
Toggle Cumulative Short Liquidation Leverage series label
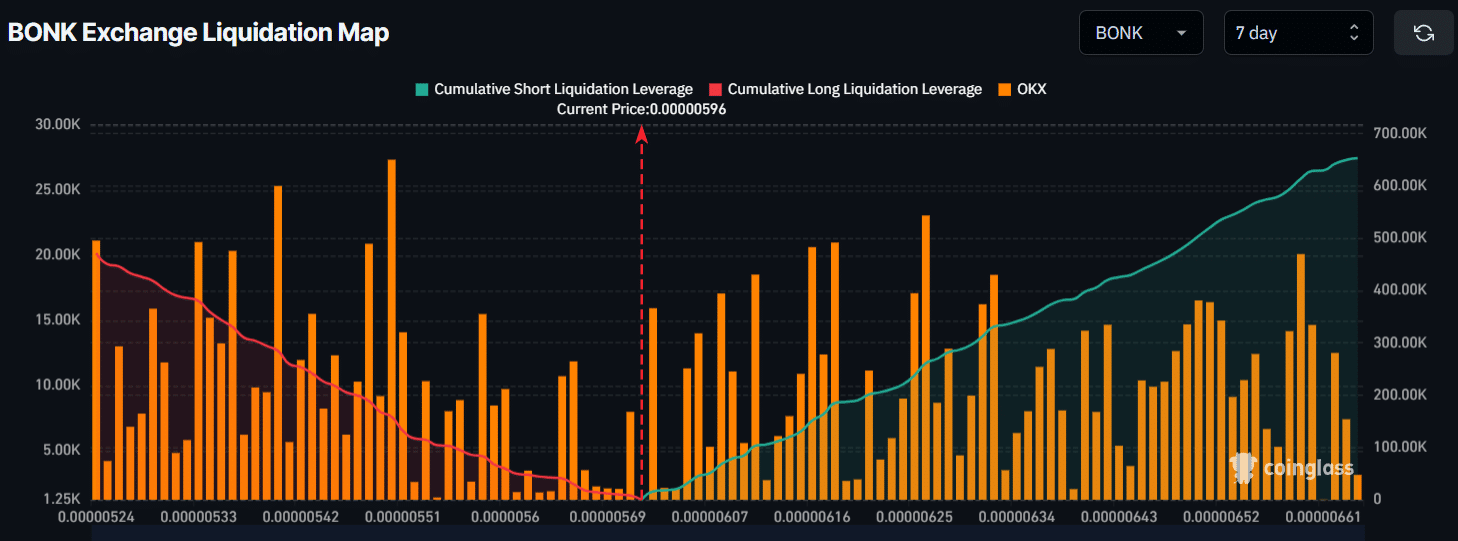pos(563,89)
